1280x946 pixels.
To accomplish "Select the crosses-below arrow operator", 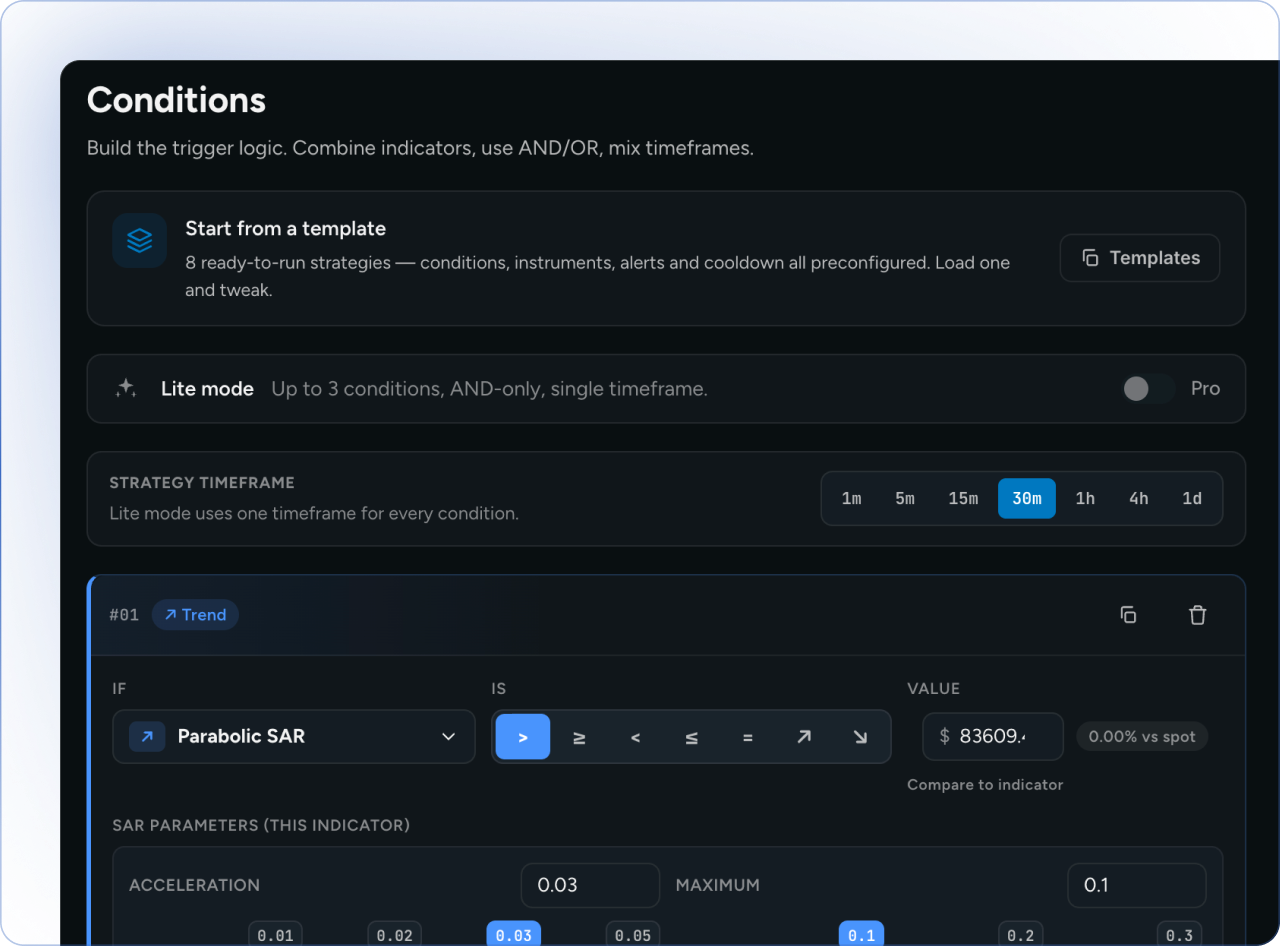I will (x=860, y=737).
